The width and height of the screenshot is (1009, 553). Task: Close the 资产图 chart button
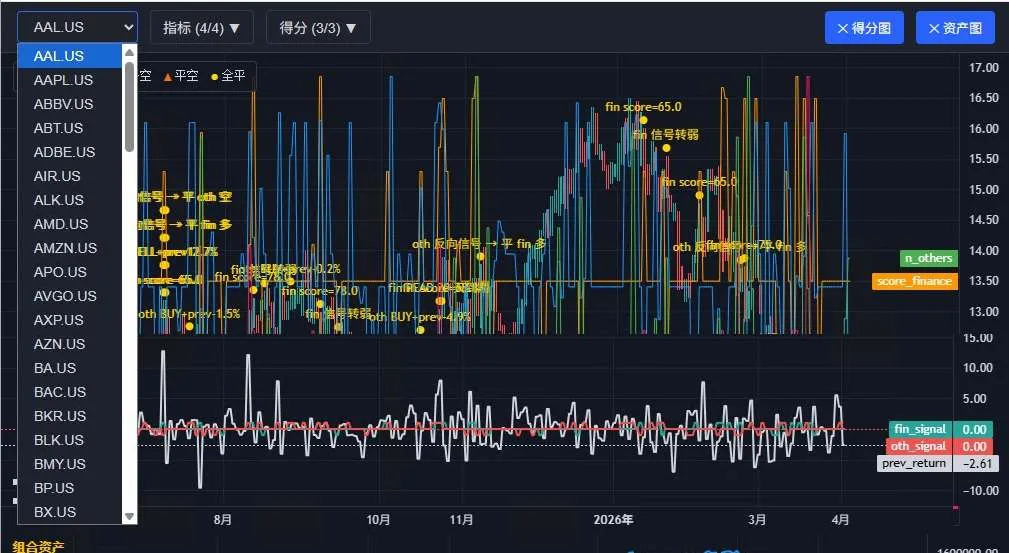[x=955, y=28]
